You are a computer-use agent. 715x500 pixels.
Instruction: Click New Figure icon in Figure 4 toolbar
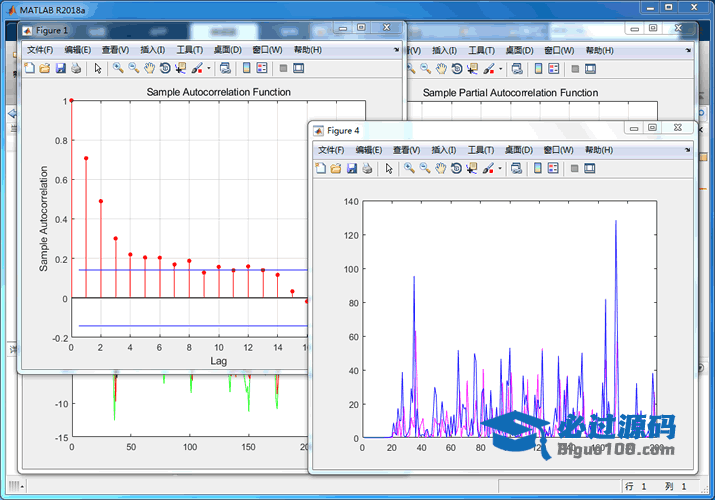pos(320,168)
